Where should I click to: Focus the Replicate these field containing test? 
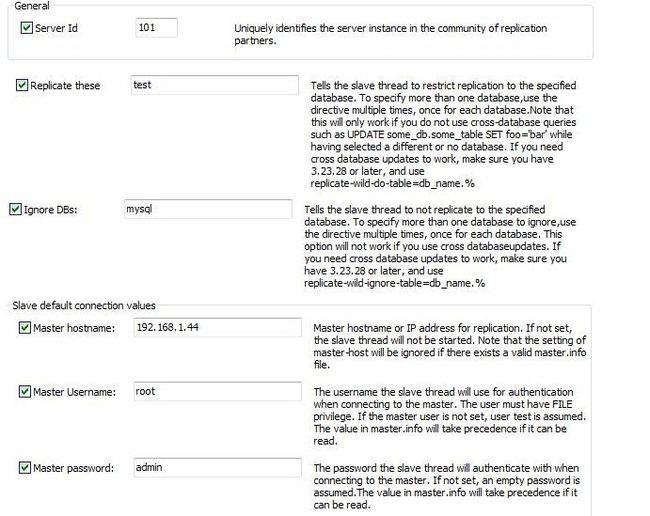click(x=215, y=85)
